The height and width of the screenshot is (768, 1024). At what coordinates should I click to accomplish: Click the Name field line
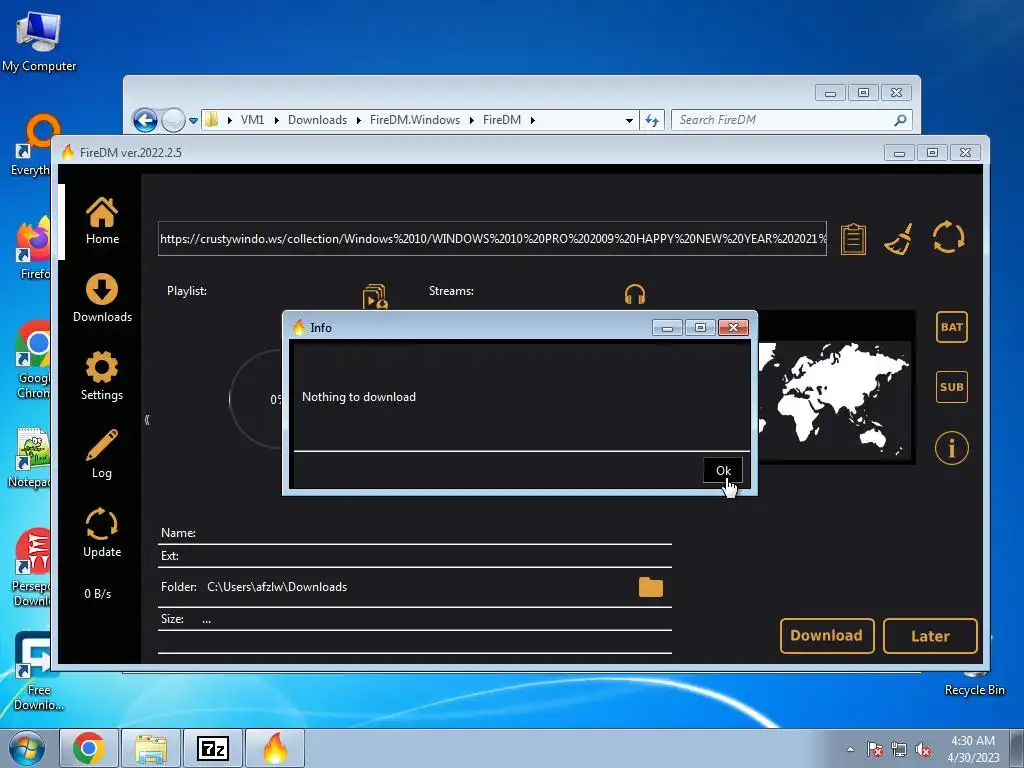pyautogui.click(x=415, y=534)
